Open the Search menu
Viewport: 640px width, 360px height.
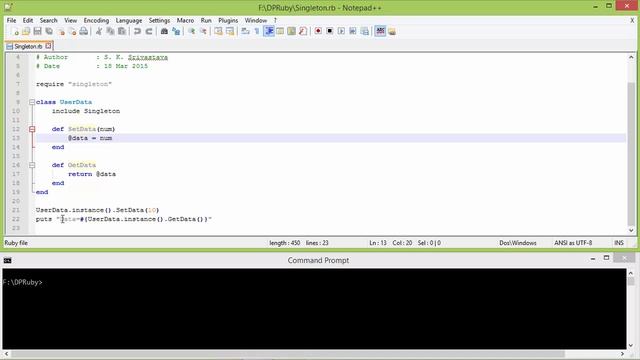click(48, 20)
